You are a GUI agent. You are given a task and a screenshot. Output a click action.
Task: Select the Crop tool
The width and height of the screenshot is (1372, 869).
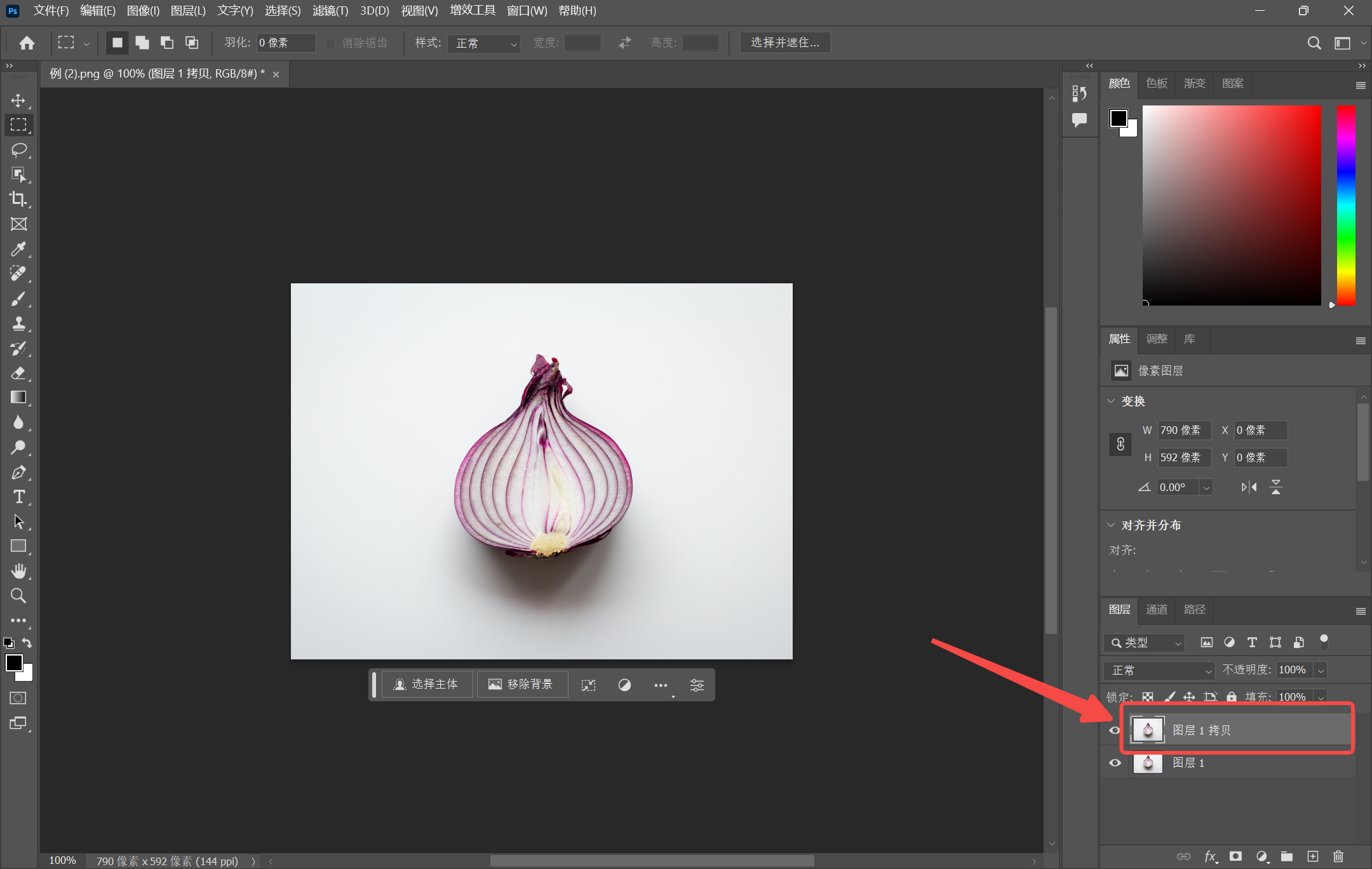[18, 199]
